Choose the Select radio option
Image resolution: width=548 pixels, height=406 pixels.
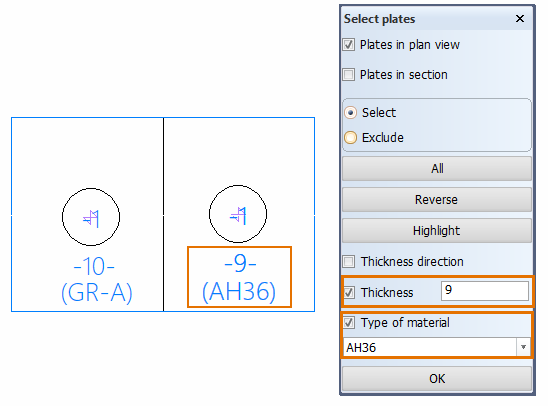point(351,113)
